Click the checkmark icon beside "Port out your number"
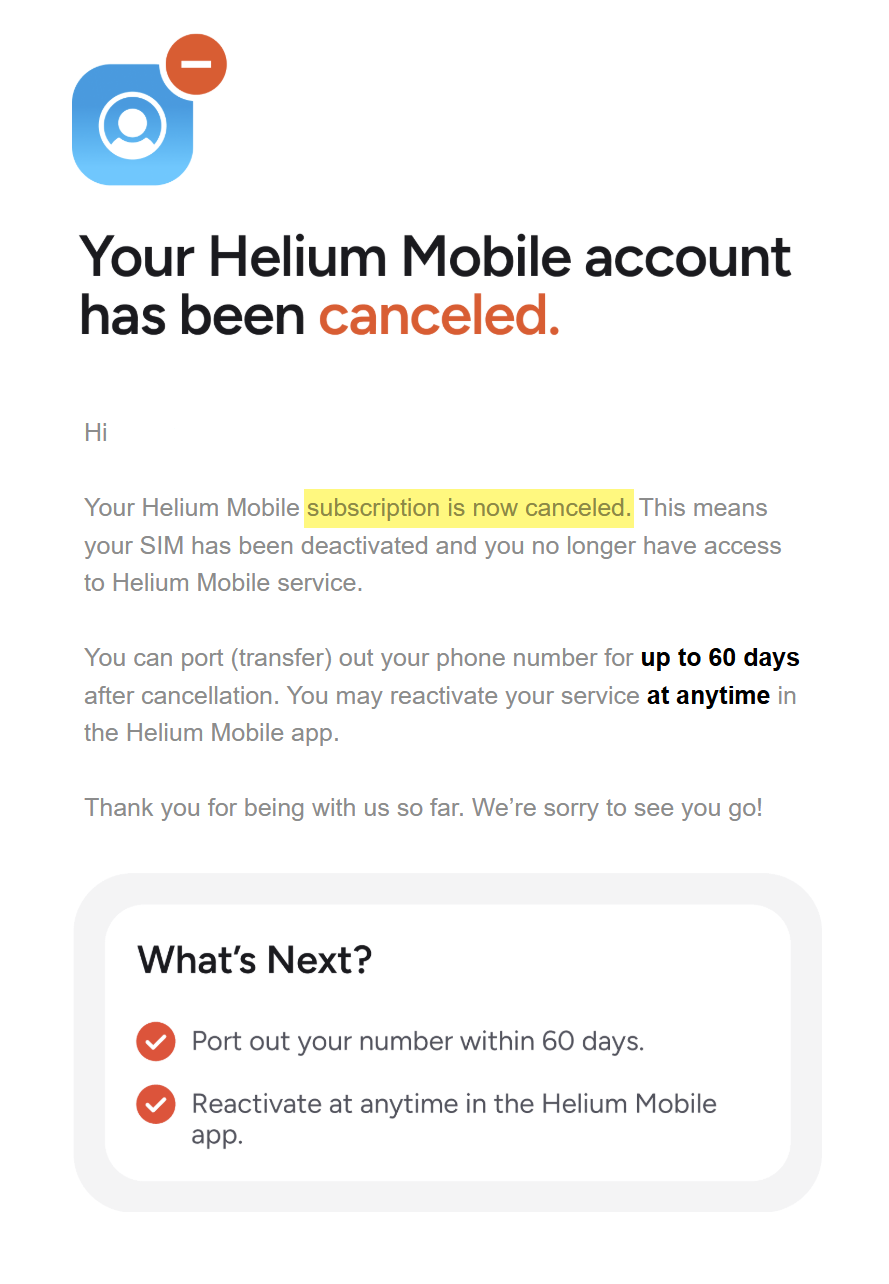This screenshot has height=1284, width=889. [x=155, y=1041]
